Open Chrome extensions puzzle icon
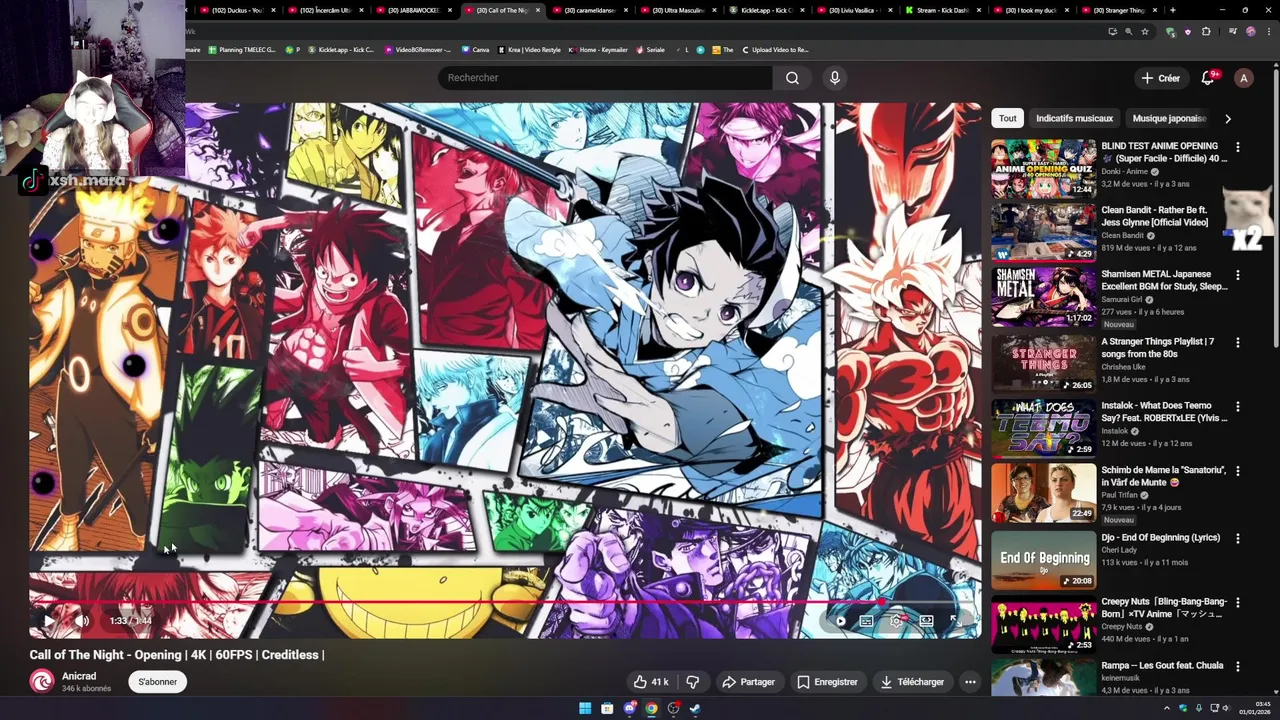The image size is (1280, 720). pos(1206,31)
